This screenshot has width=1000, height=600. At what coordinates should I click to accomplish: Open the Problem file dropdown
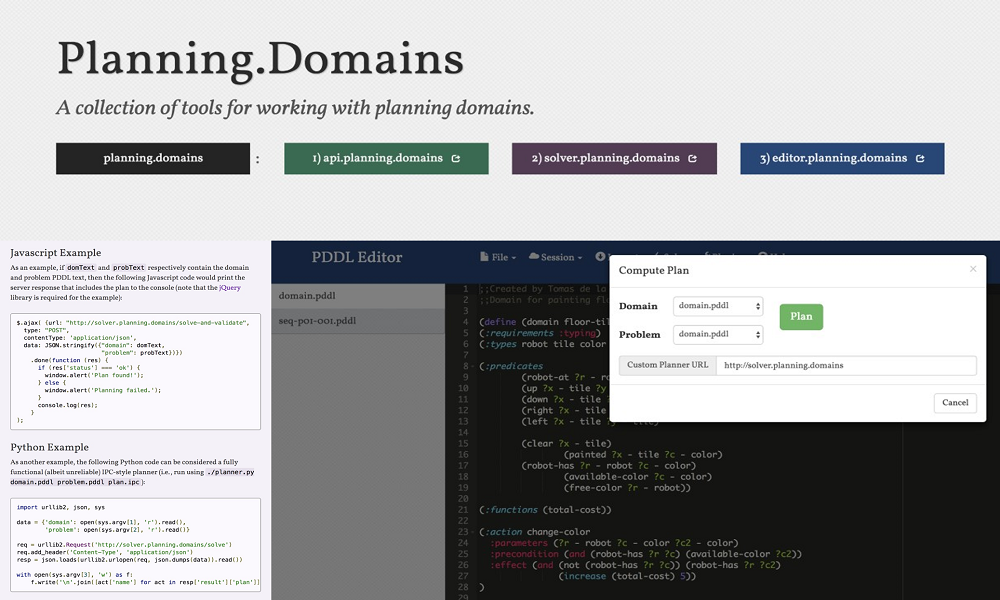(717, 334)
